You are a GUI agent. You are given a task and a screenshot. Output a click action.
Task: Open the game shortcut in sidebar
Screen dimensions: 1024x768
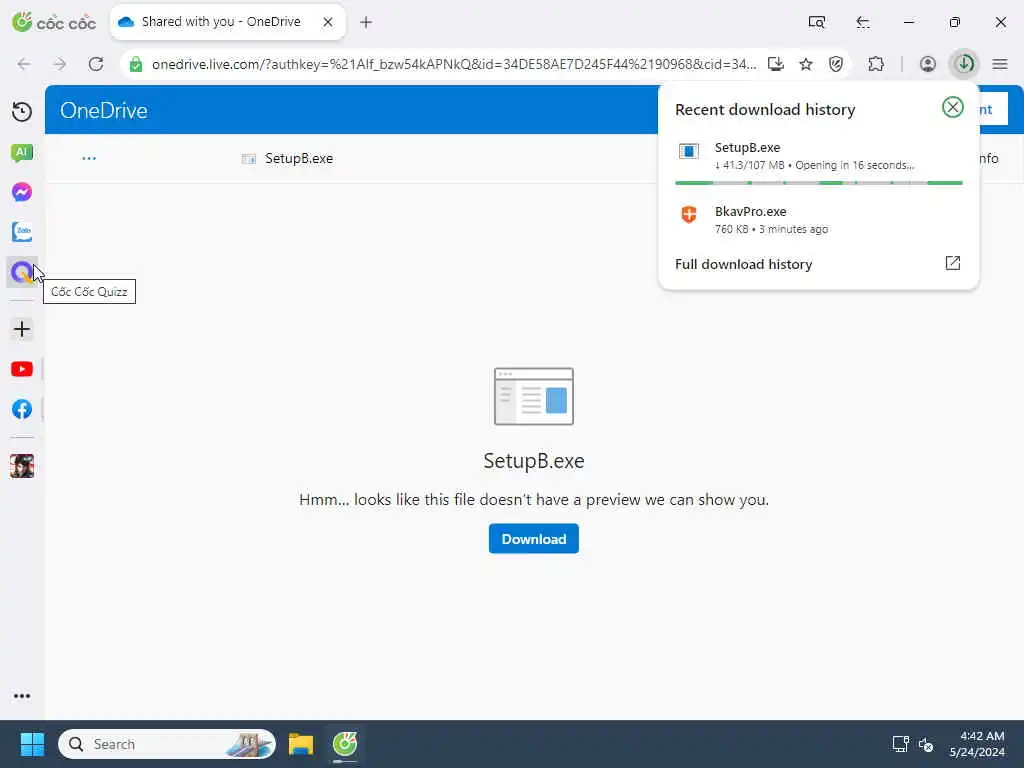coord(22,466)
